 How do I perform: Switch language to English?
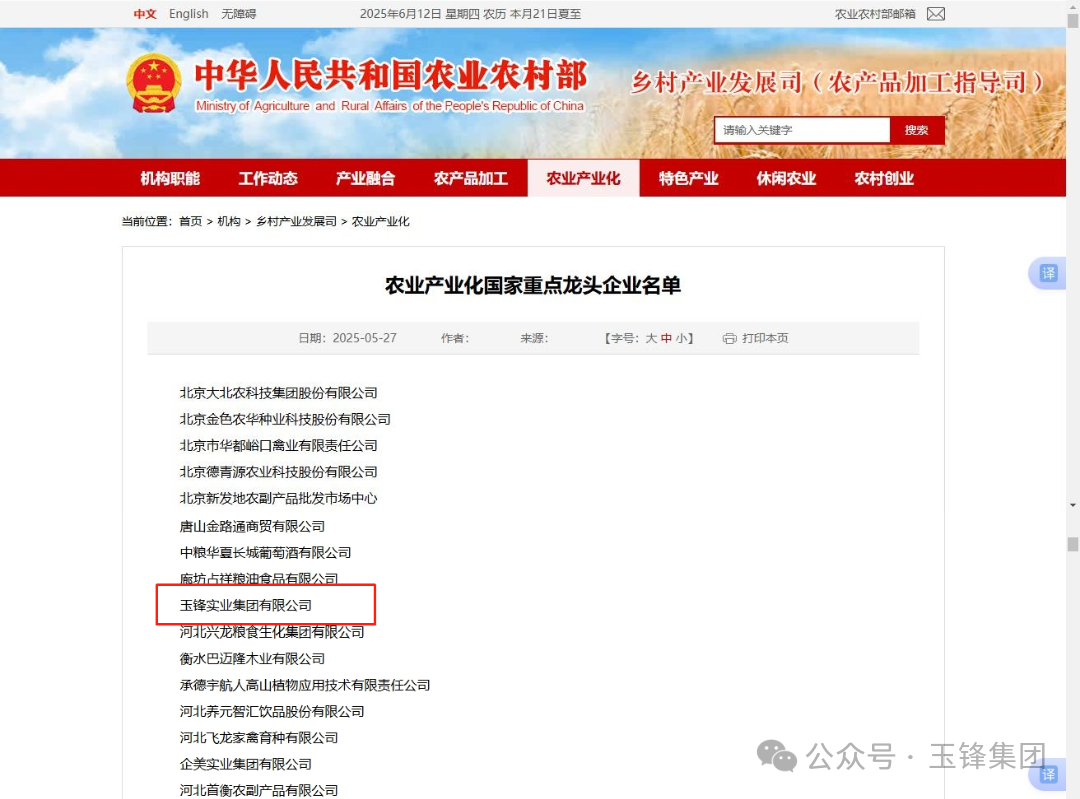coord(189,14)
